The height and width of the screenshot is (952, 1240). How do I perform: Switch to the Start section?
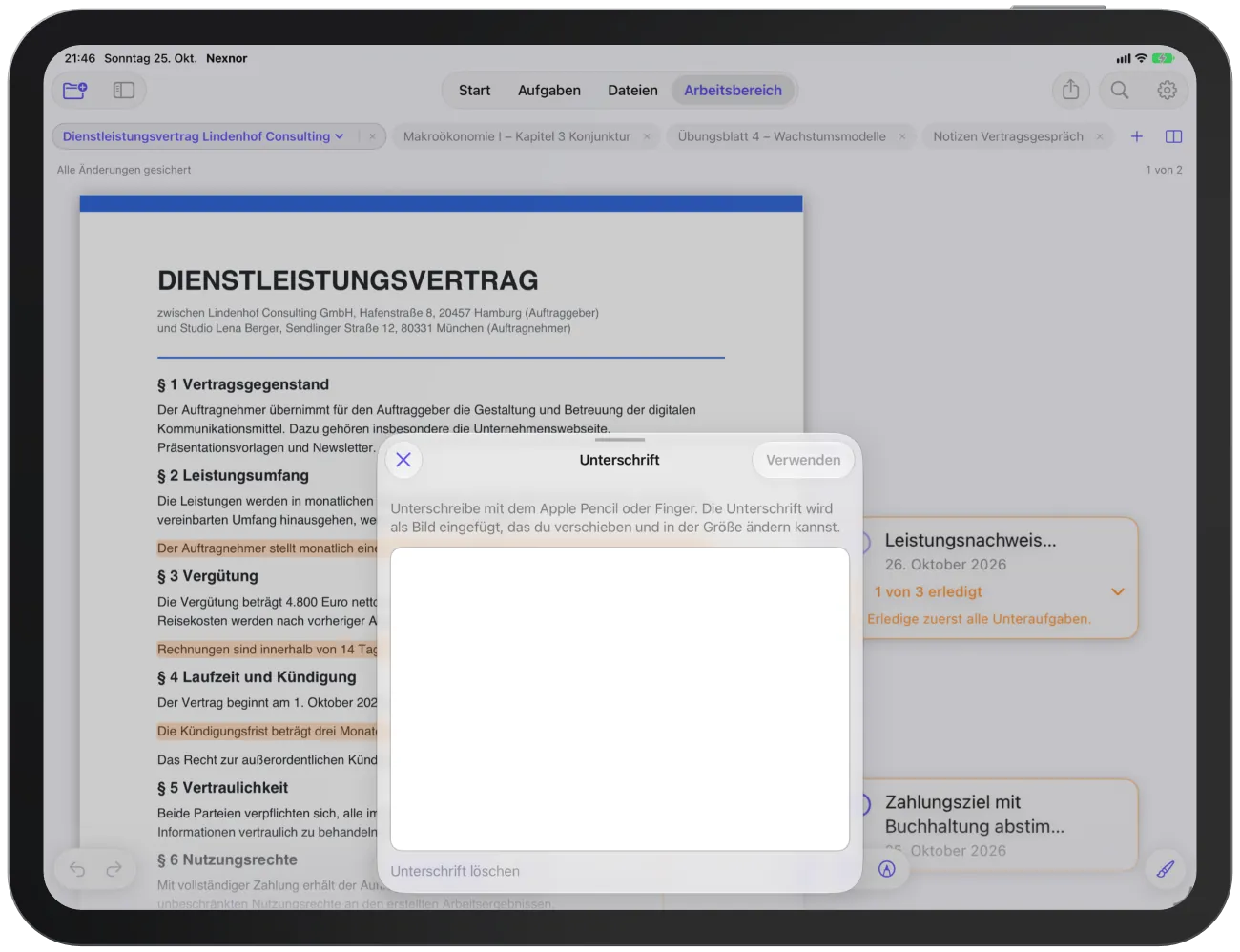(474, 90)
